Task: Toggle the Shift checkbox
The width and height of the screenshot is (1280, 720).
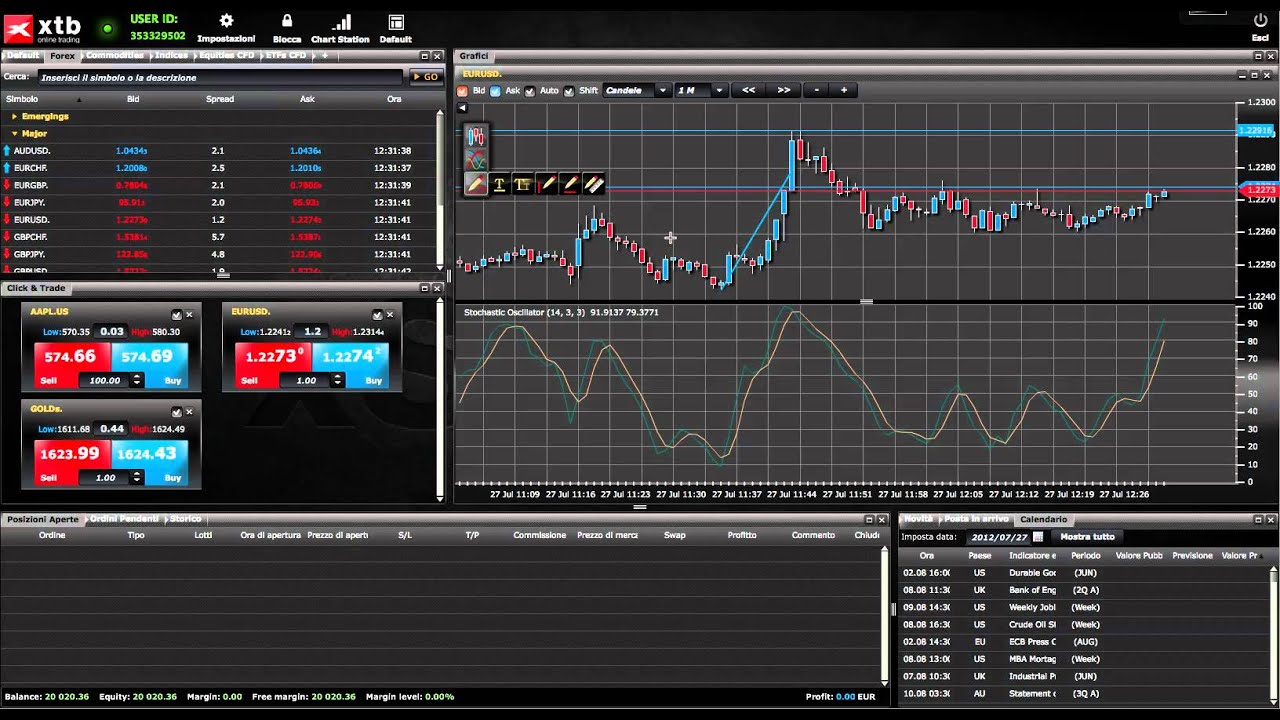Action: 569,90
